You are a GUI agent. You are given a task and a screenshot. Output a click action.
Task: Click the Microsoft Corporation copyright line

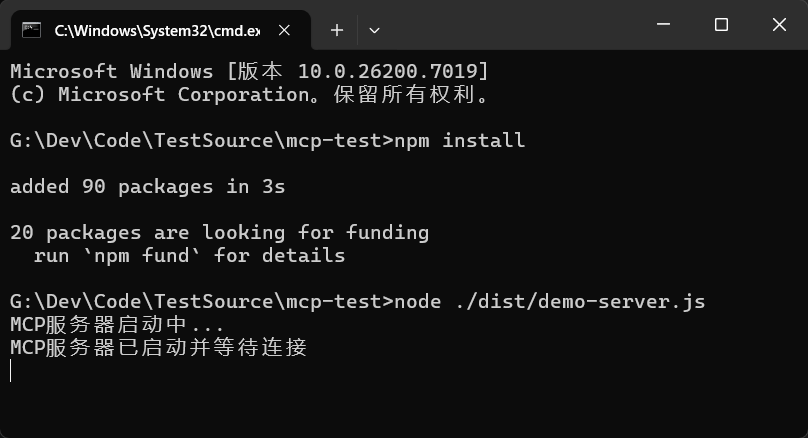tap(251, 94)
